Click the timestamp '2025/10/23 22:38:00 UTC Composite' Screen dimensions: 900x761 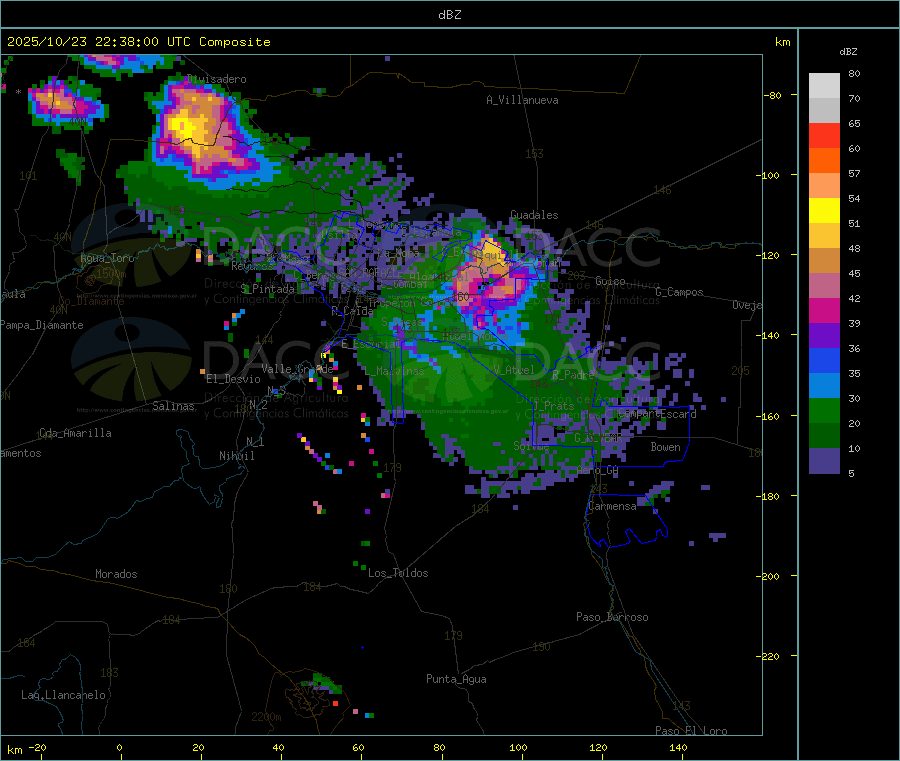138,42
